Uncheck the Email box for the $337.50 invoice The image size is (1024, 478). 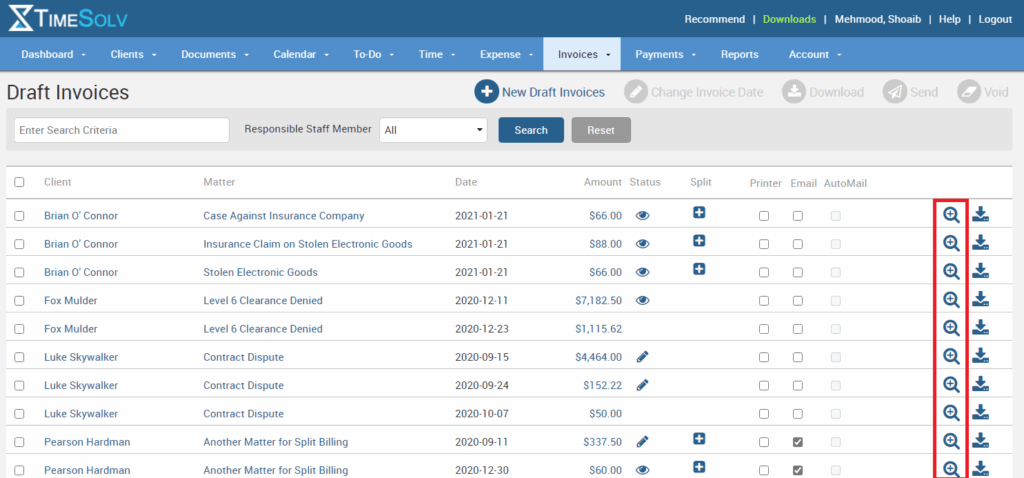tap(797, 442)
